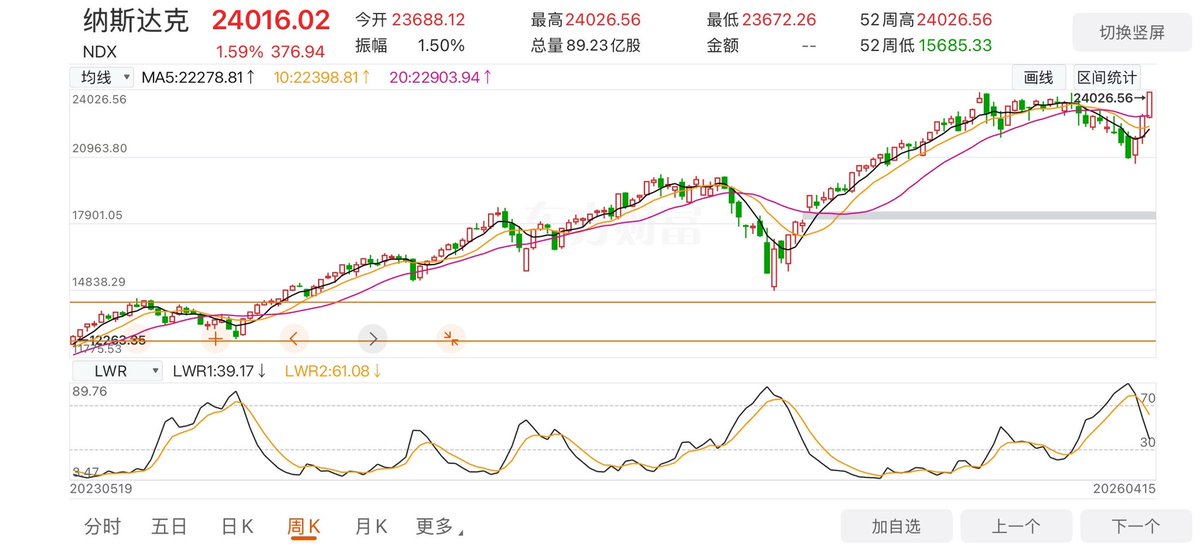1200x553 pixels.
Task: Tap the 89.76 LWR axis label
Action: click(x=89, y=392)
